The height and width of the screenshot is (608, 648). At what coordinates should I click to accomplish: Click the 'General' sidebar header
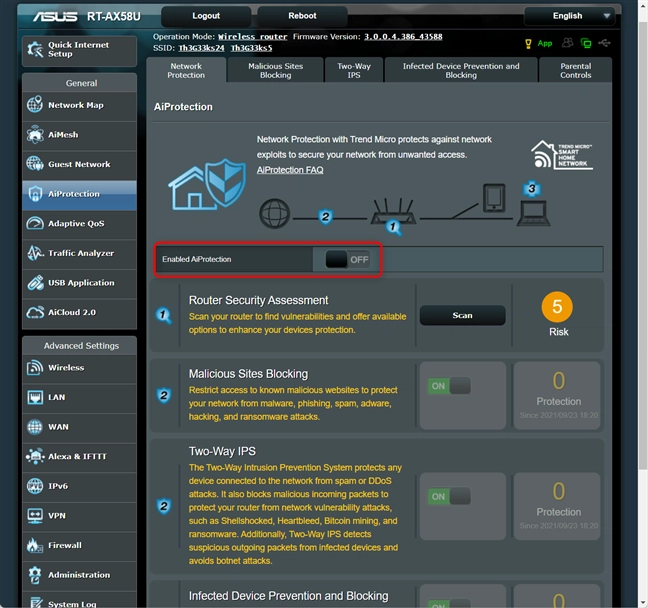(81, 83)
